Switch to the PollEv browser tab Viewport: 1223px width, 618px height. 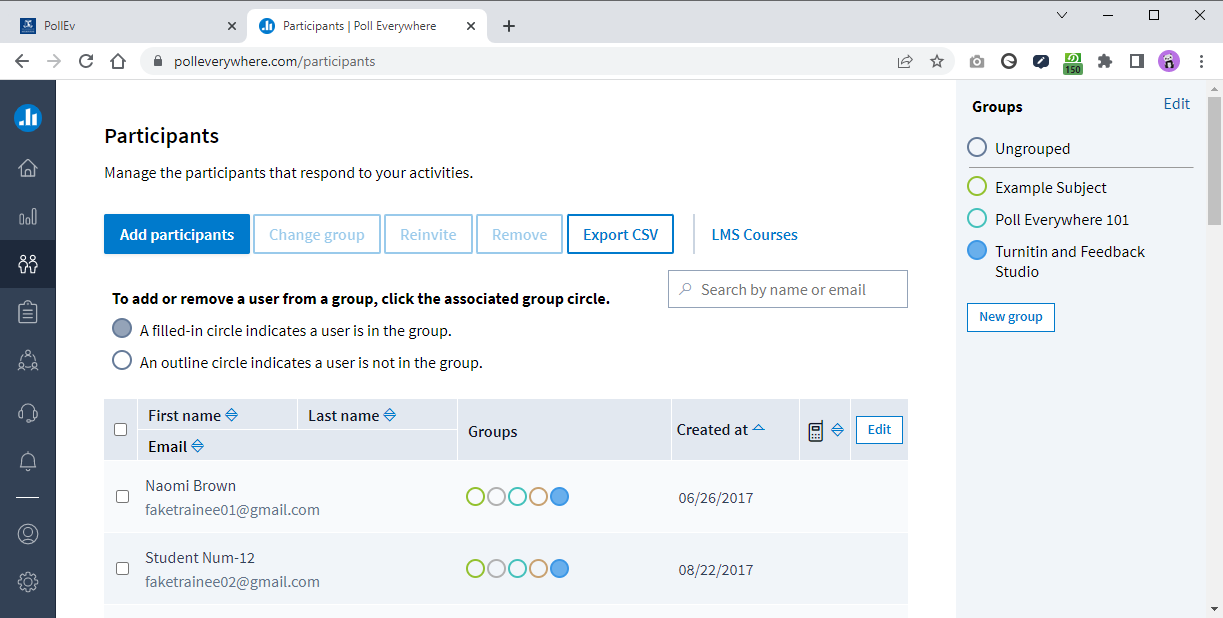click(127, 26)
